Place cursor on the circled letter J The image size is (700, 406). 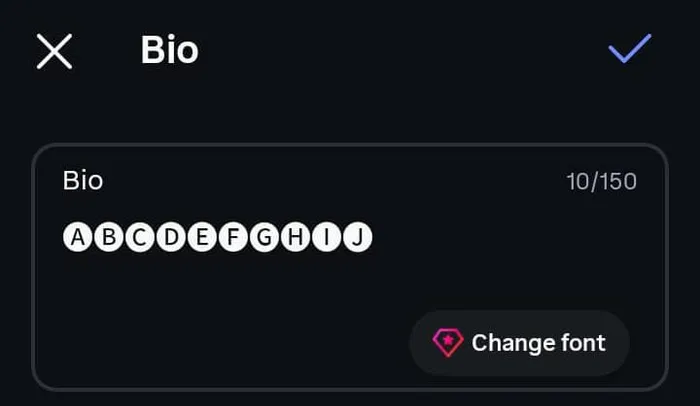coord(358,237)
